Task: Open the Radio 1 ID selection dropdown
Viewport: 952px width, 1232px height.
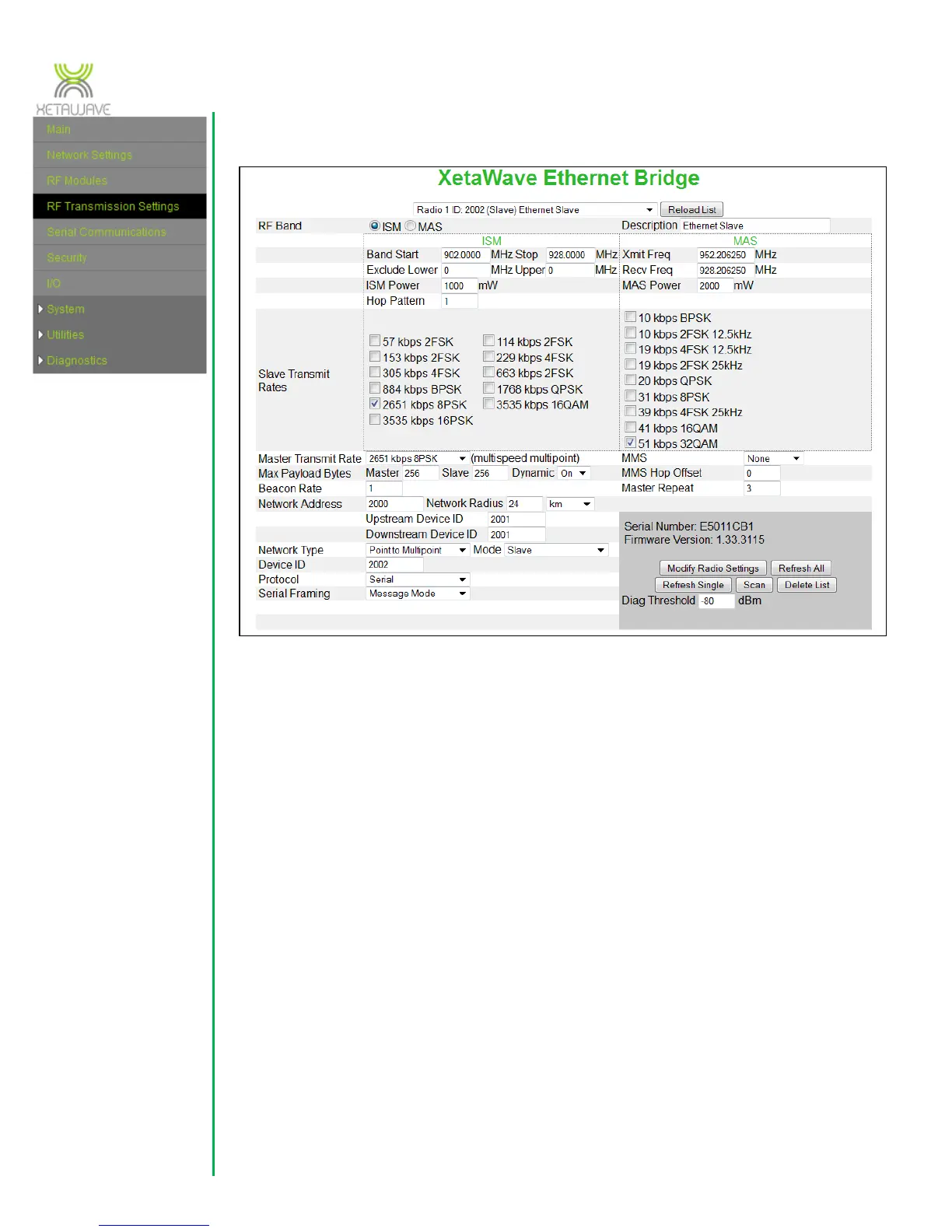Action: tap(535, 210)
